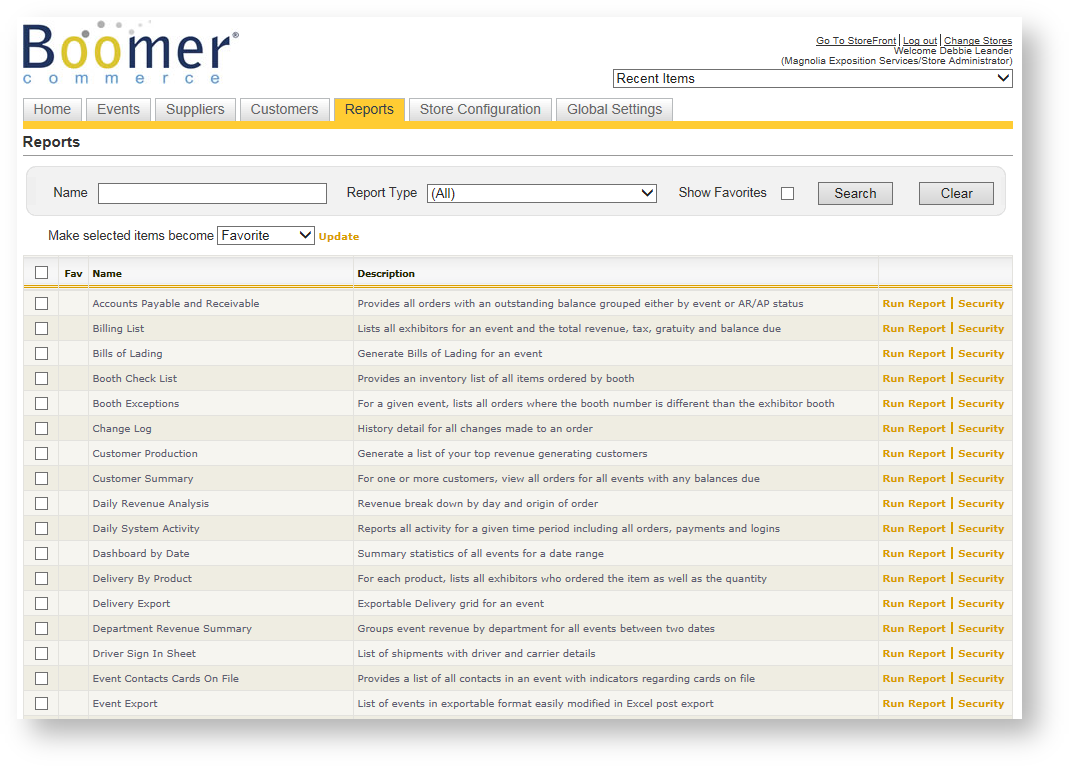Click the Update link
The width and height of the screenshot is (1070, 767).
point(339,237)
